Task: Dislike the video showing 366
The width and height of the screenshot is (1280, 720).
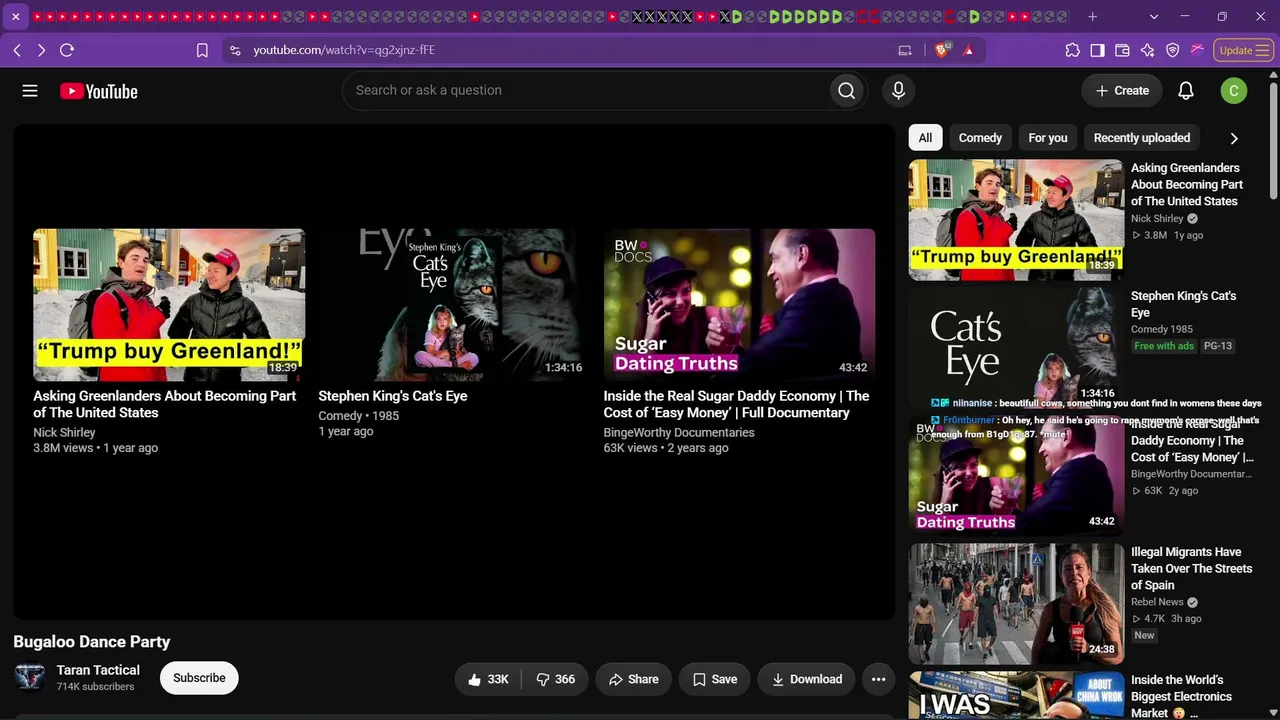Action: pyautogui.click(x=555, y=679)
